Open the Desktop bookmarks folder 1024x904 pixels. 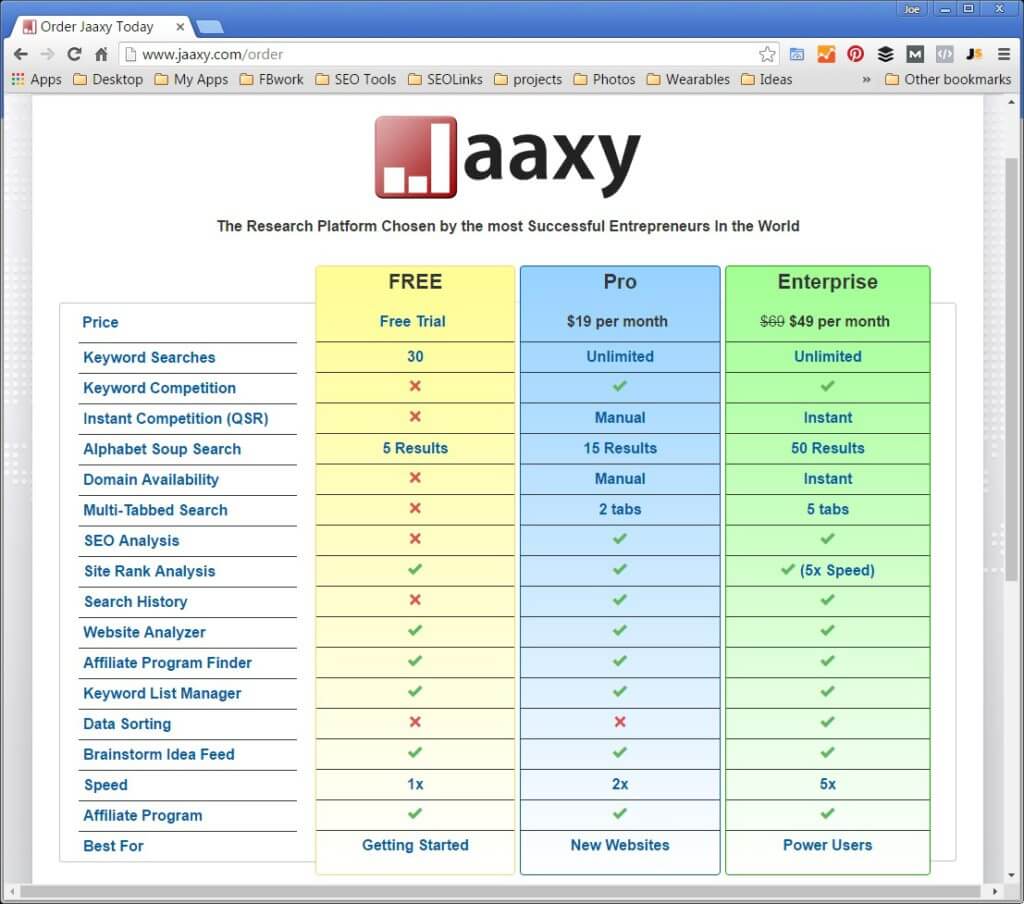tap(108, 80)
